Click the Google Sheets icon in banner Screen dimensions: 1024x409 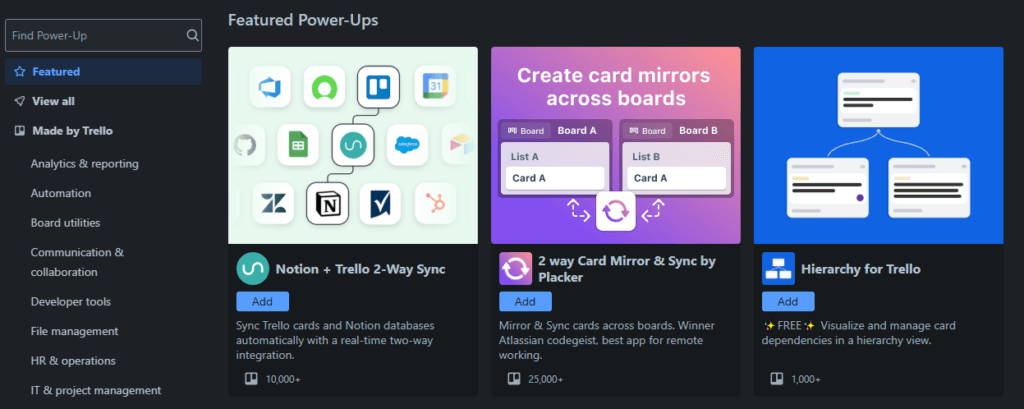pos(297,144)
